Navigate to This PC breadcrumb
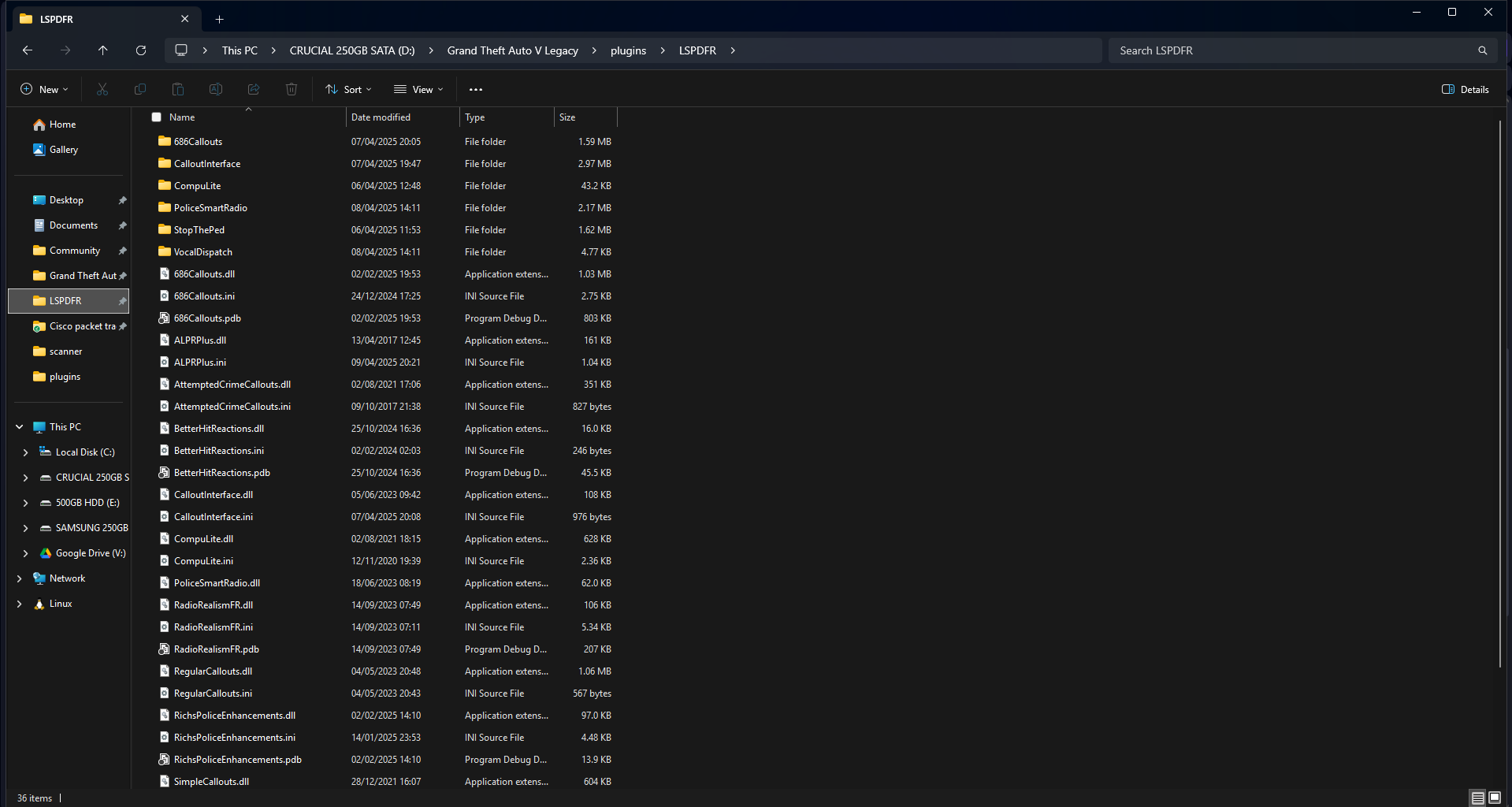1512x807 pixels. click(240, 50)
